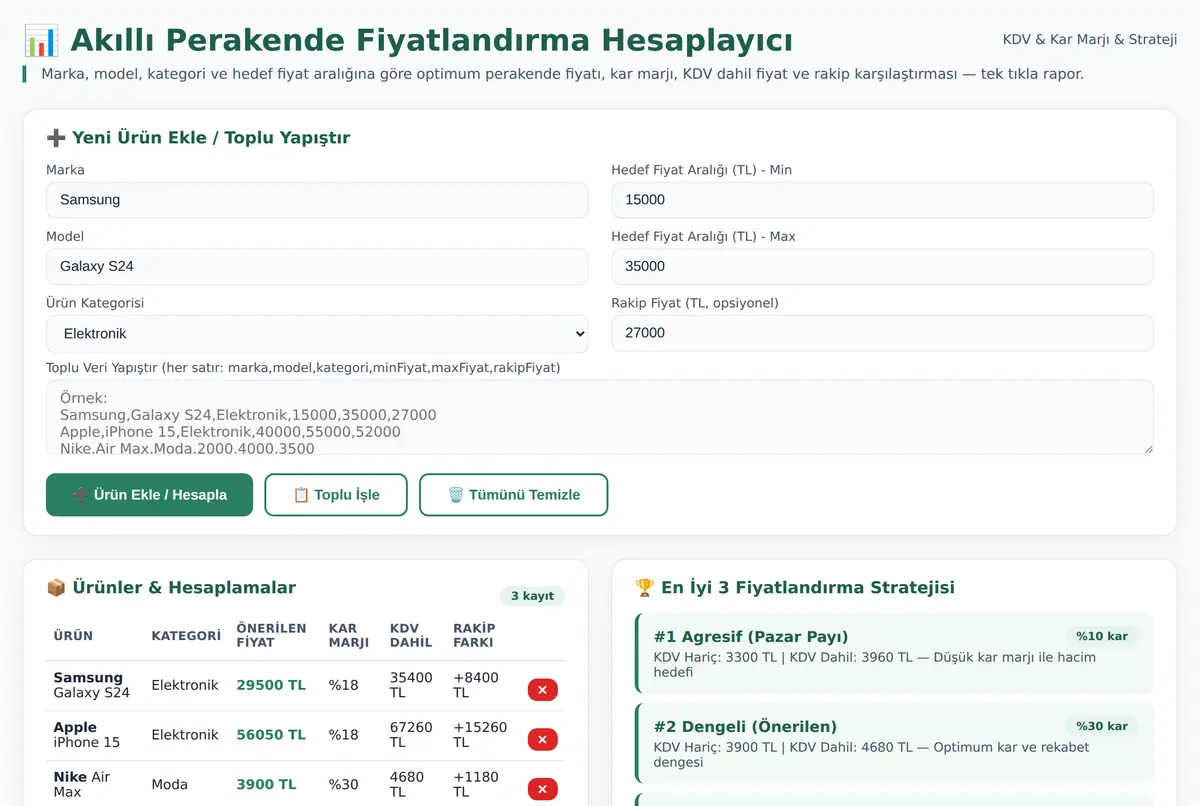Click the ÖNERİLEN FİYAT column header
Viewport: 1200px width, 806px height.
point(271,635)
